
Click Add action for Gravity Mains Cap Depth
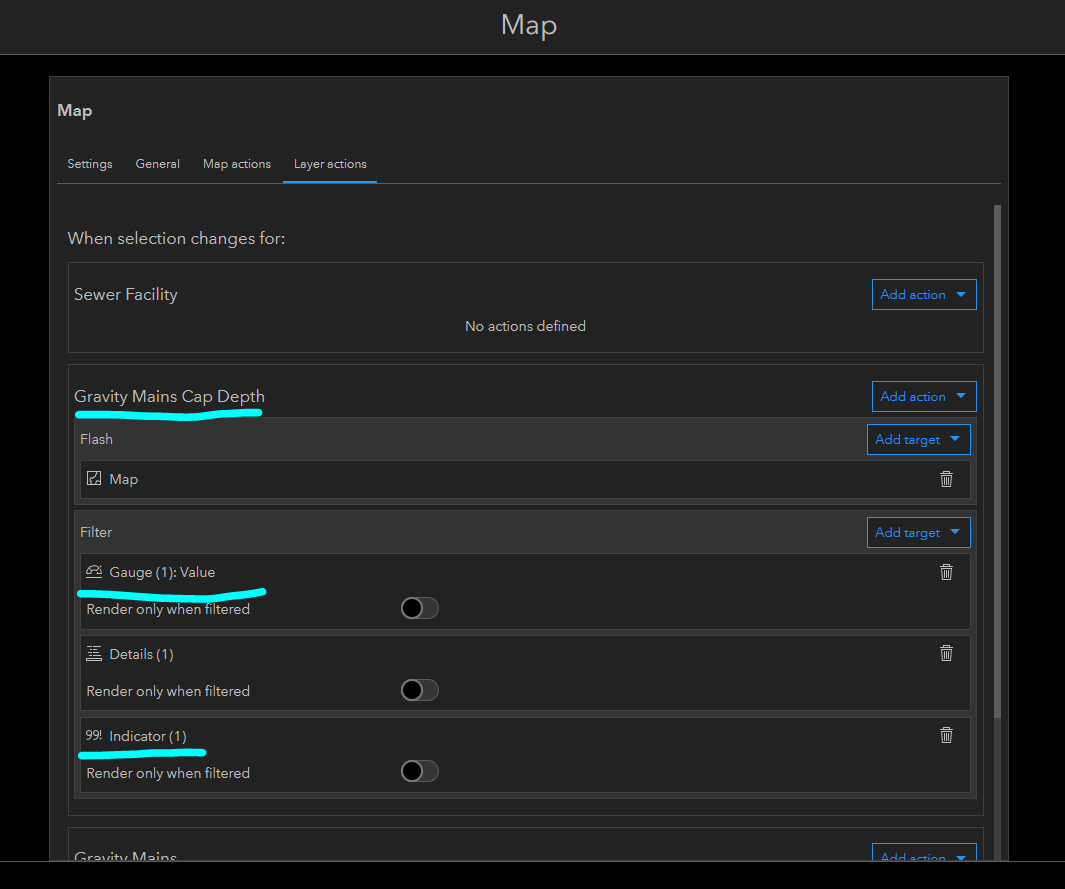point(923,396)
